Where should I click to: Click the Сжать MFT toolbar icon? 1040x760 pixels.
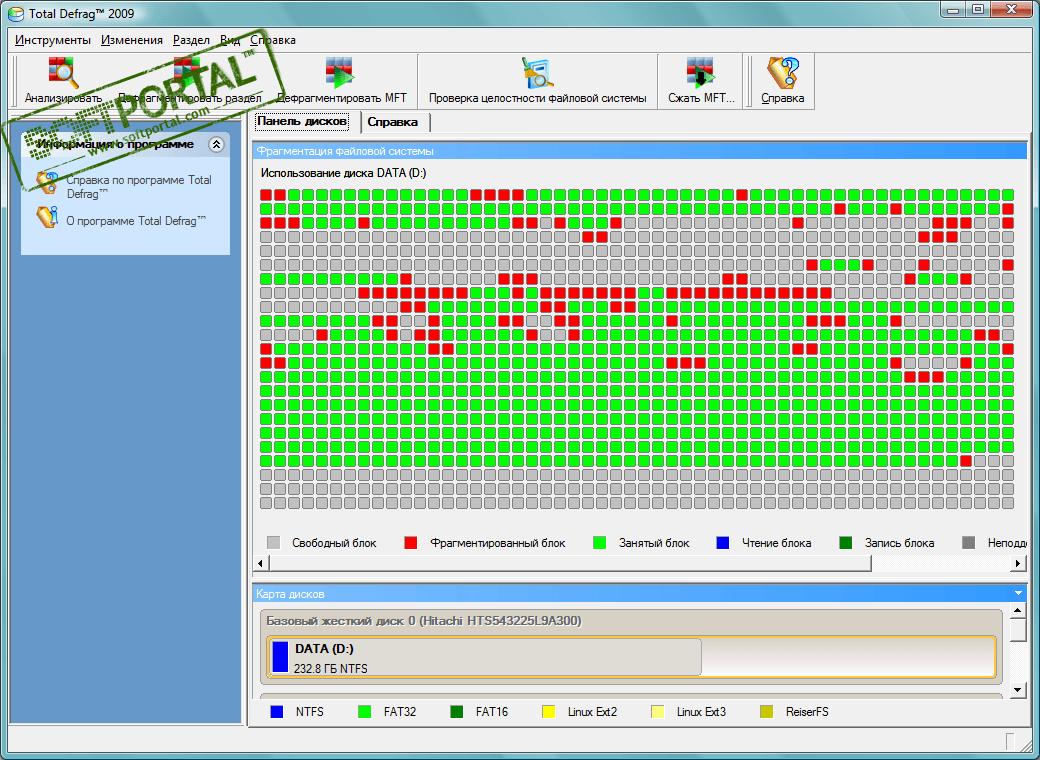pos(700,73)
